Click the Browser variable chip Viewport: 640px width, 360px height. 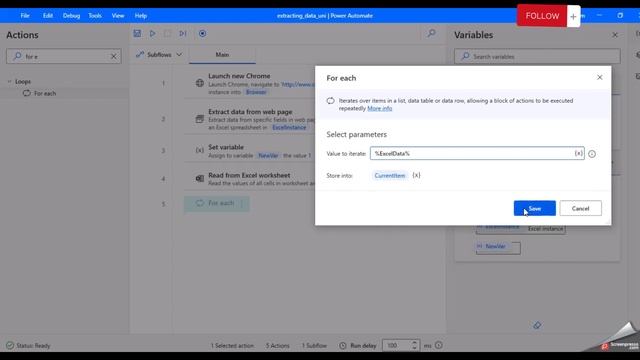[x=256, y=92]
